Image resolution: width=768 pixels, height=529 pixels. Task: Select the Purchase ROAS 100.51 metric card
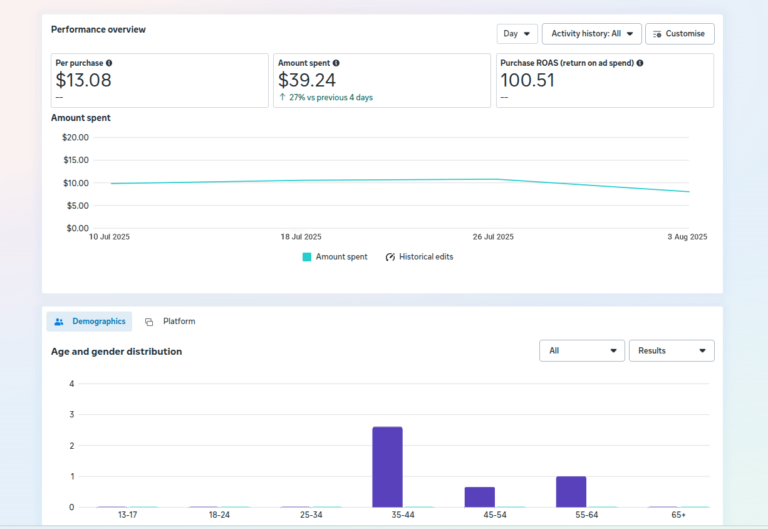pos(604,80)
